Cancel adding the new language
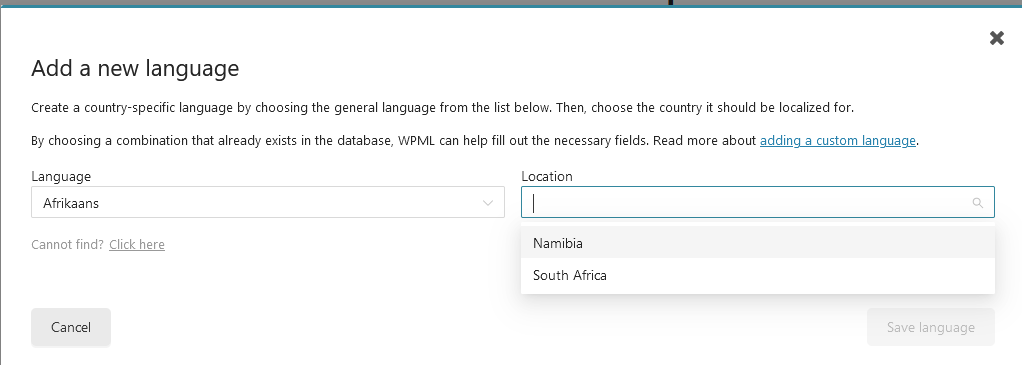Image resolution: width=1022 pixels, height=365 pixels. (71, 327)
